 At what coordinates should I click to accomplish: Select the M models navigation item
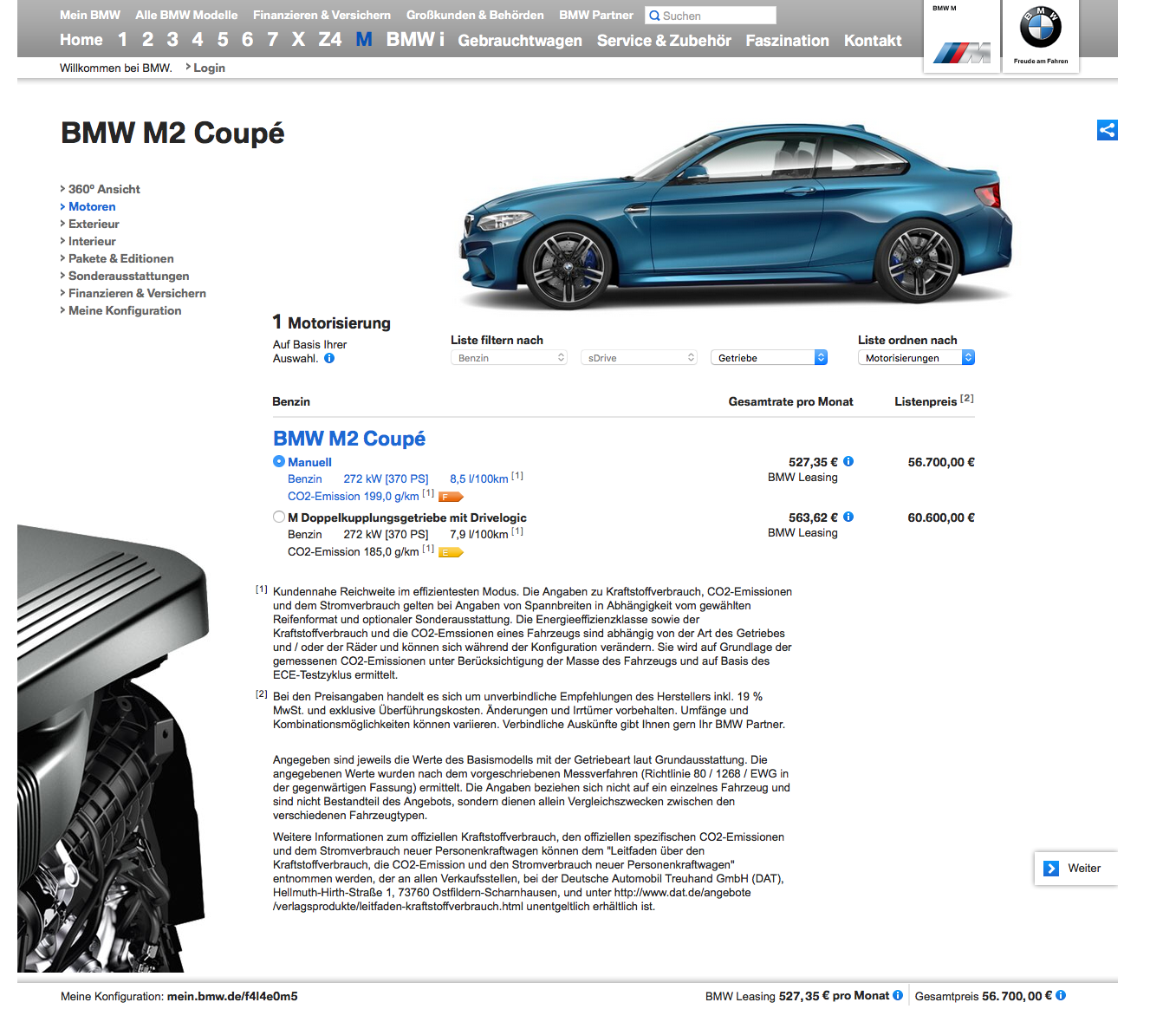[364, 40]
